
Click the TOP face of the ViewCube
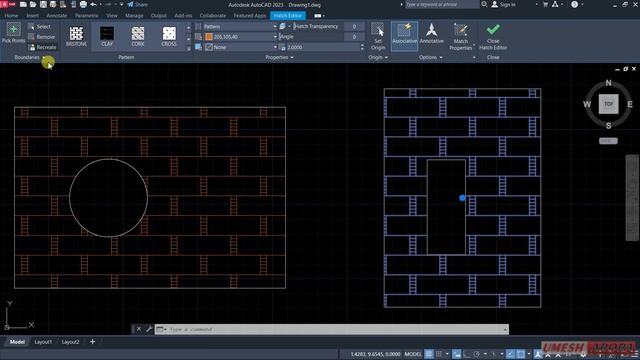(608, 104)
